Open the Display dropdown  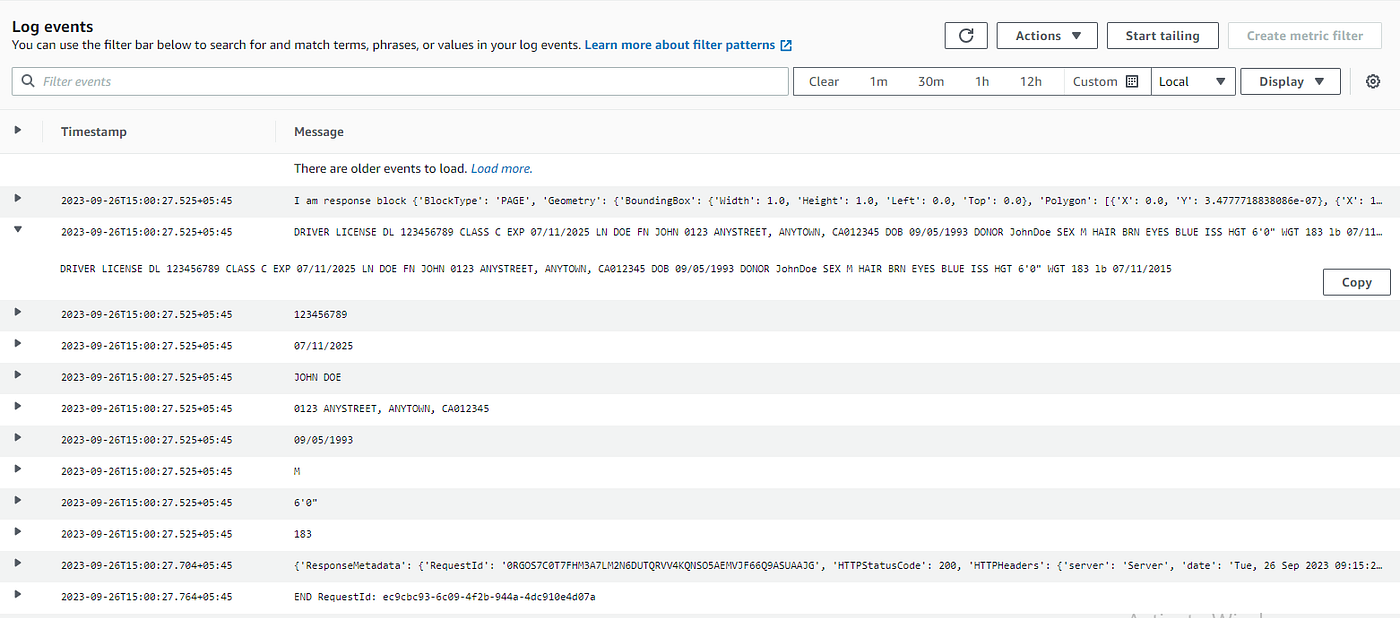point(1290,82)
